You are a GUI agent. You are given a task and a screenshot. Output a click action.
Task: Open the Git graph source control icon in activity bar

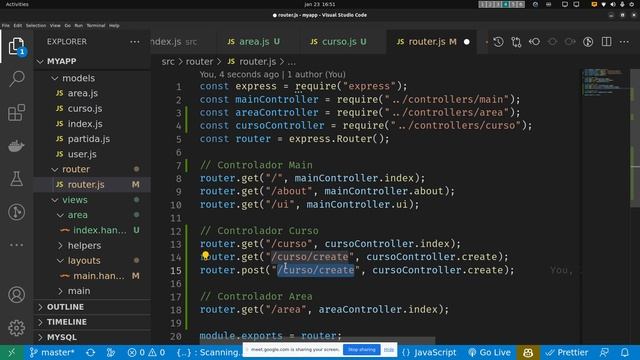pos(16,212)
